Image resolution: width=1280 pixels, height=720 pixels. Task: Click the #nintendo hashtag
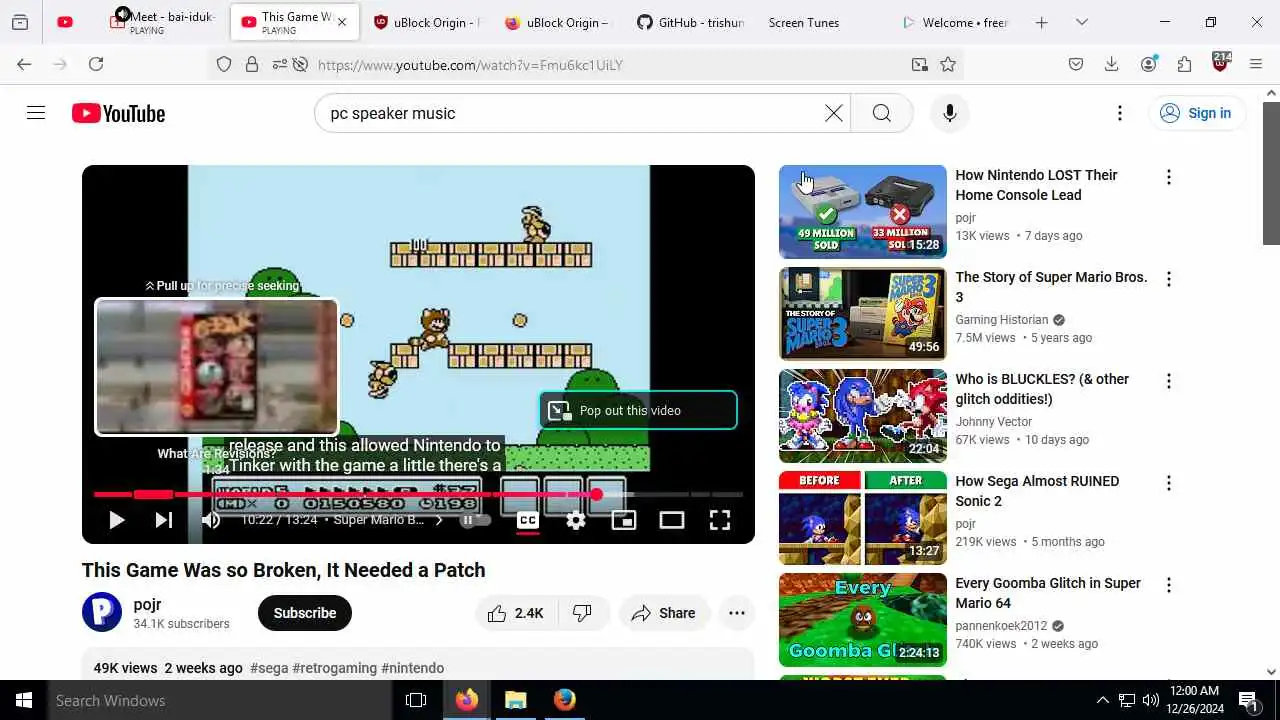tap(412, 668)
